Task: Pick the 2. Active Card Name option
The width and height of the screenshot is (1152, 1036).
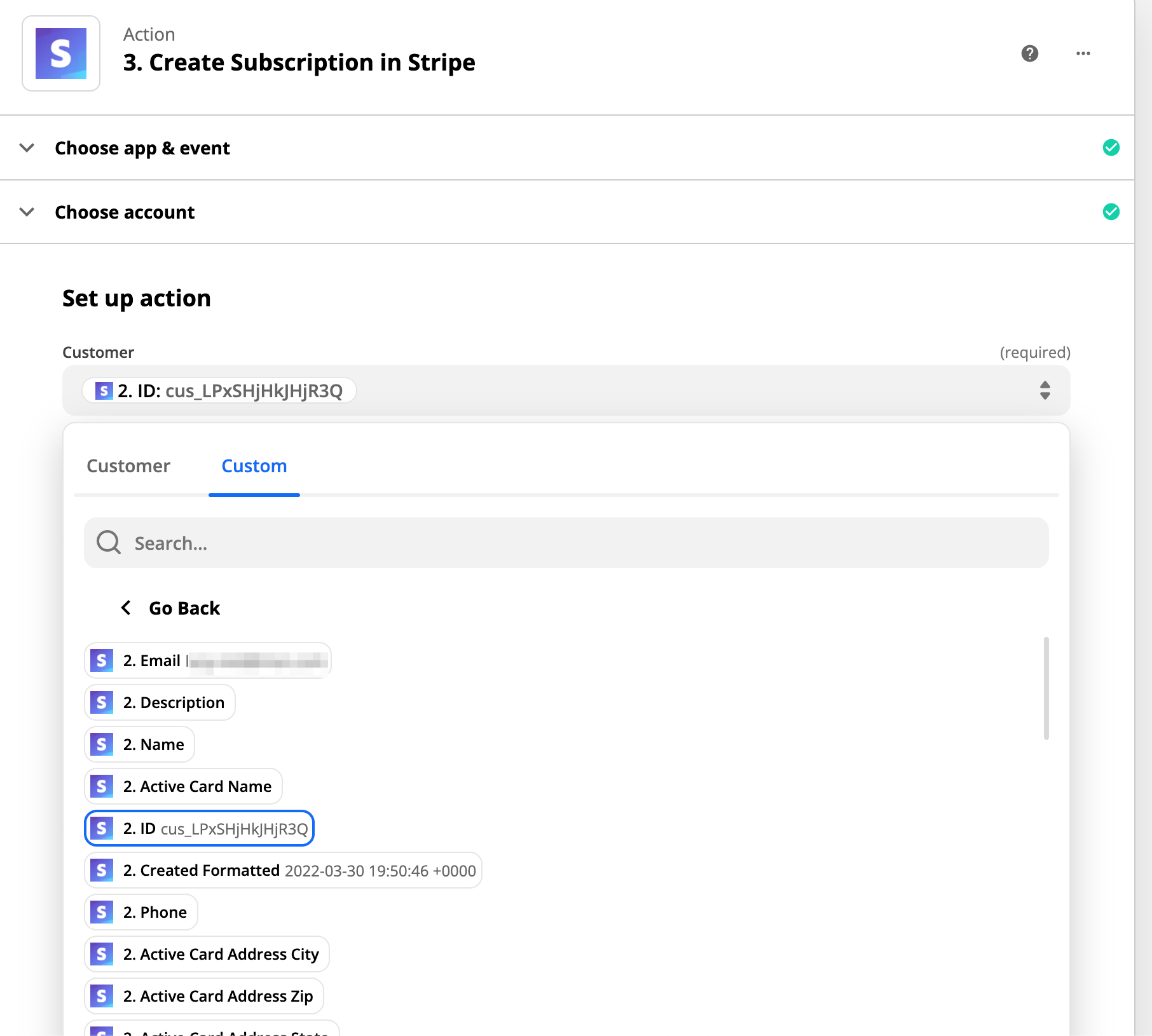Action: click(x=183, y=786)
